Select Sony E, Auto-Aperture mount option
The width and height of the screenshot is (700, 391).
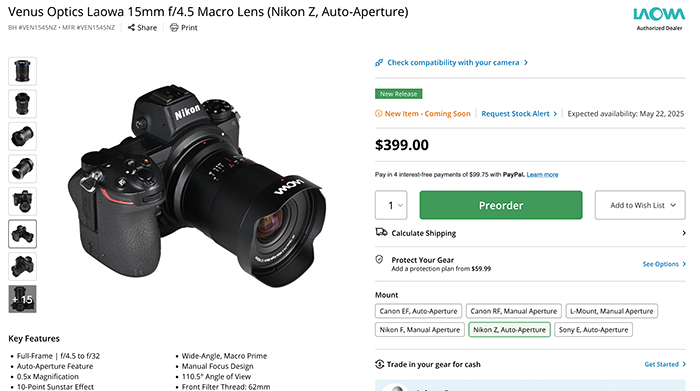(593, 330)
